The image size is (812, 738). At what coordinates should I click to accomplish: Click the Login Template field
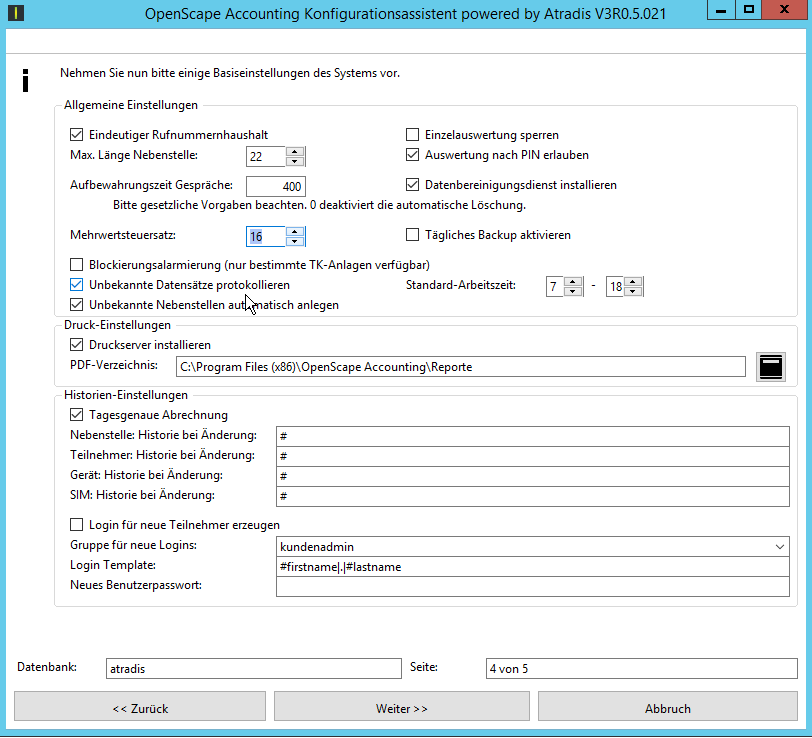(532, 567)
